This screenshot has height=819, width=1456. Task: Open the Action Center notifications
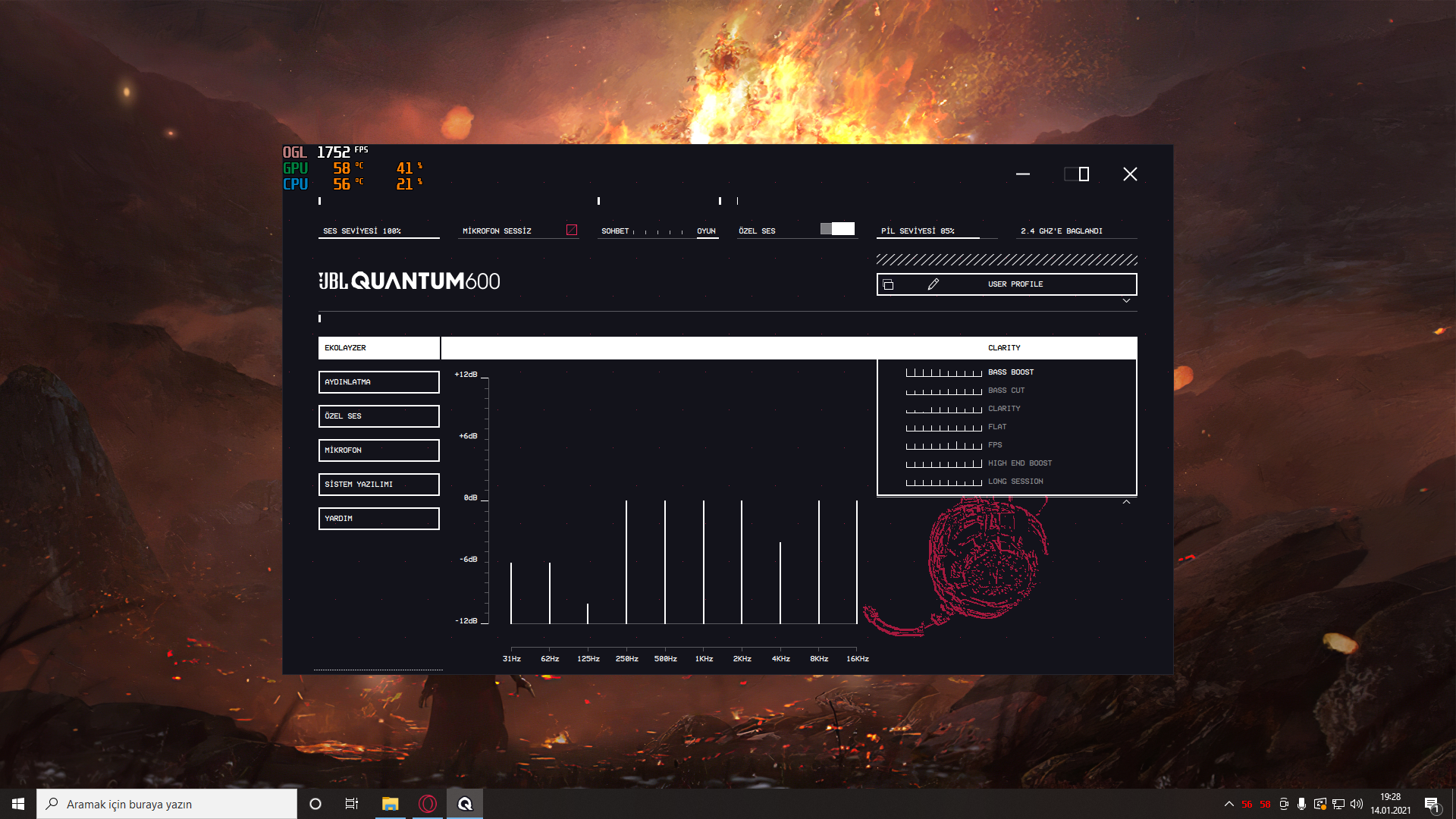1432,804
